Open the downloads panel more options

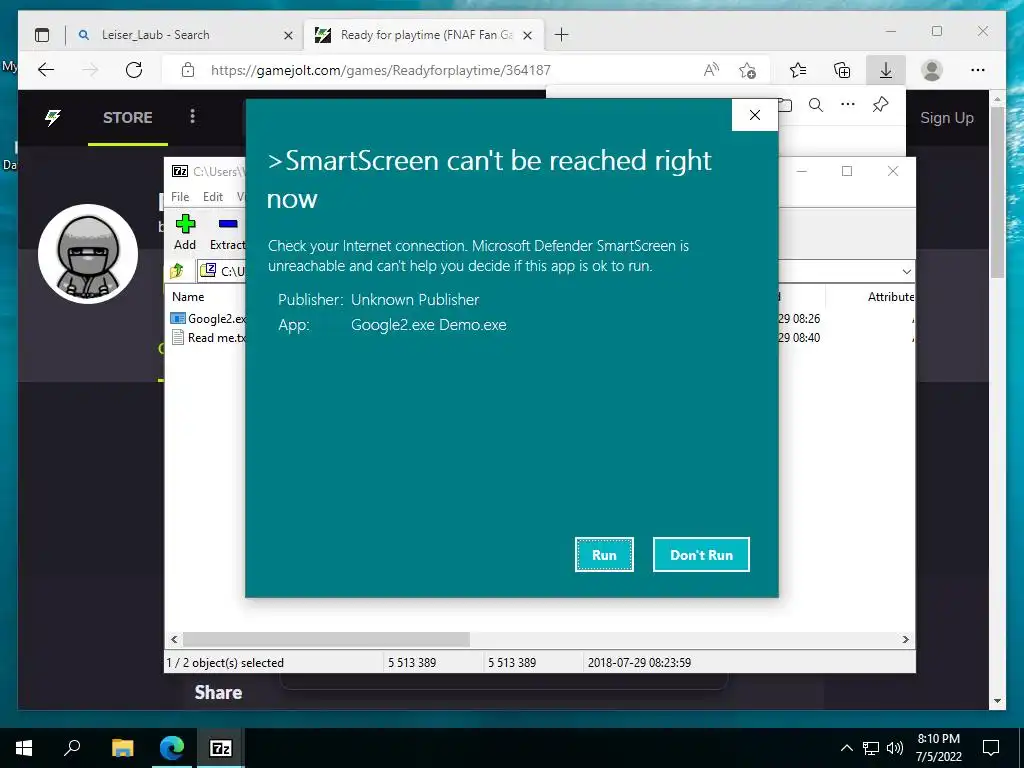[x=848, y=104]
